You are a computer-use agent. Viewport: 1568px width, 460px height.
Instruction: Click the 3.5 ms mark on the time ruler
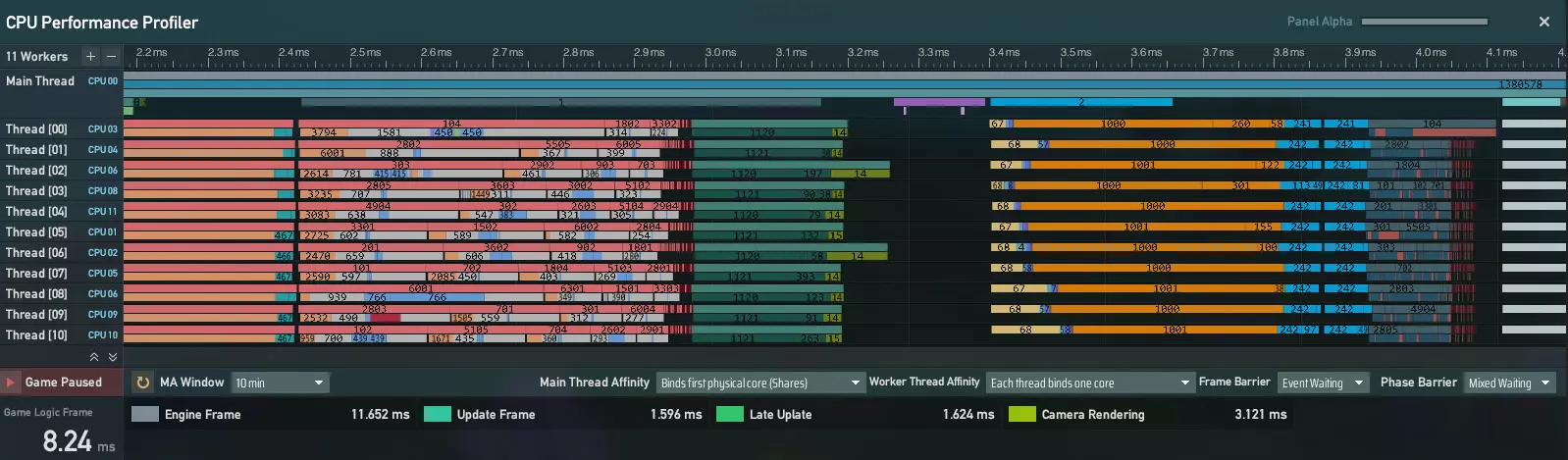pyautogui.click(x=1075, y=52)
